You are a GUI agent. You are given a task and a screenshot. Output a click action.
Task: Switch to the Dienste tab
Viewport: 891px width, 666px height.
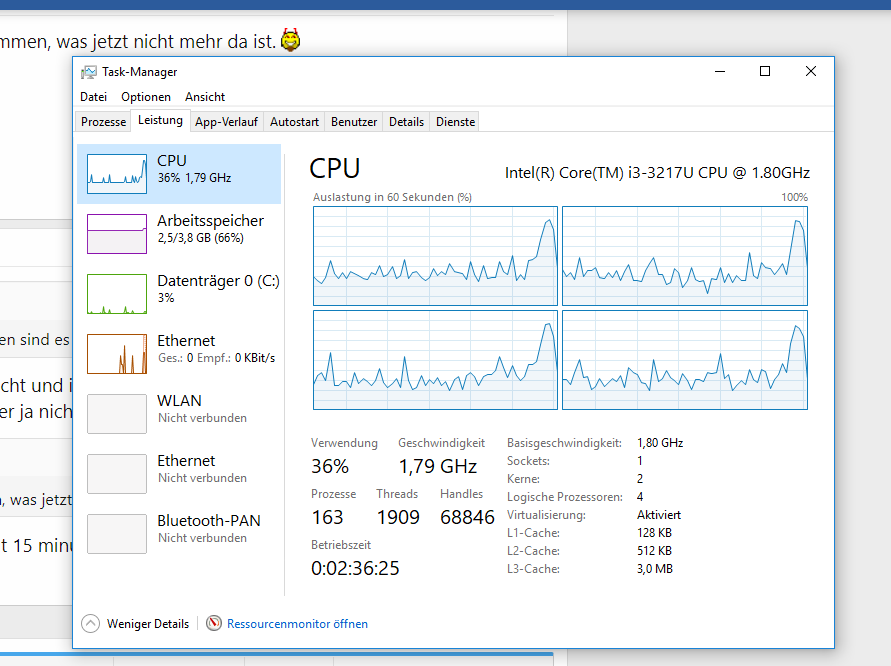click(x=455, y=122)
